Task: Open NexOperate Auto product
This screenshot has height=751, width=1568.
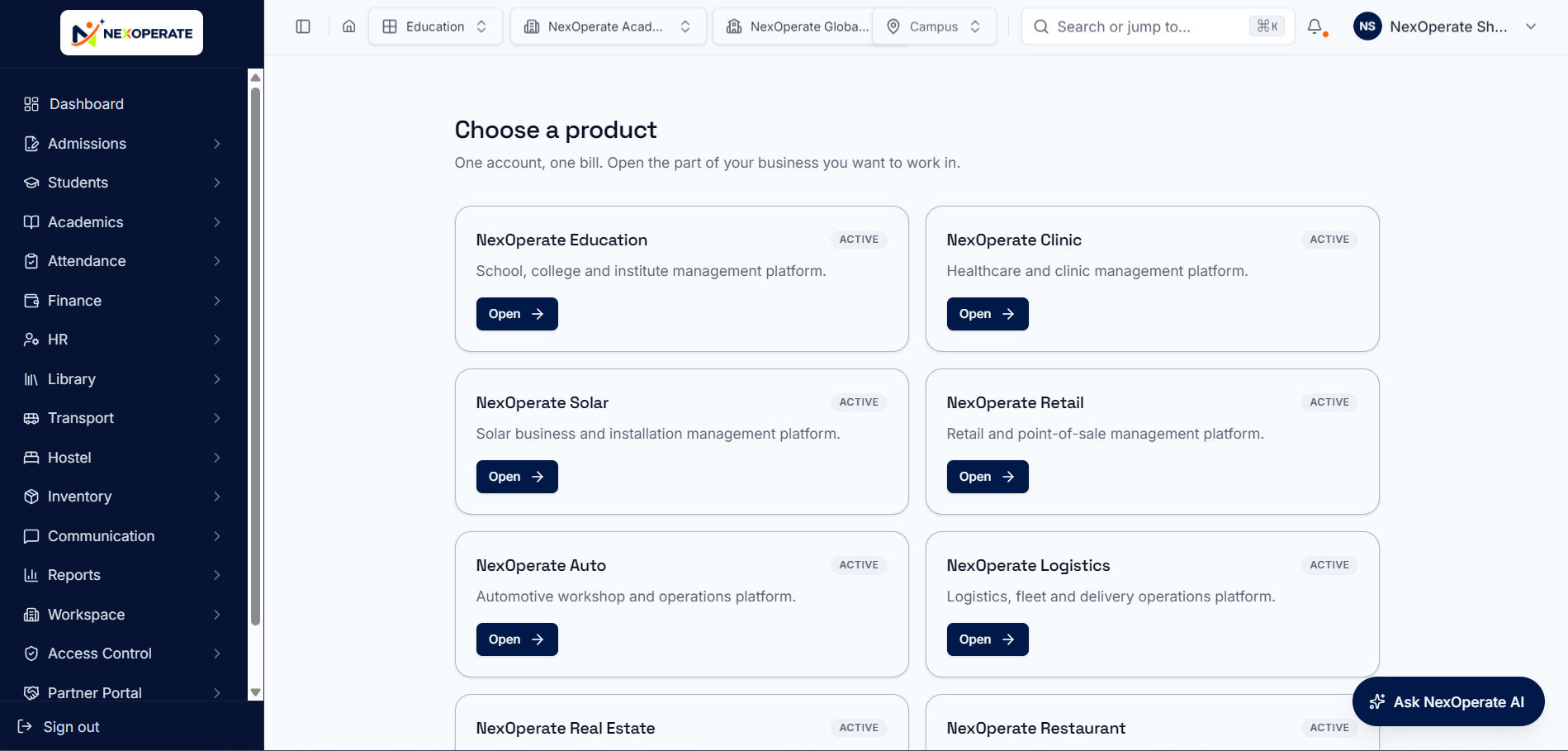Action: 517,639
